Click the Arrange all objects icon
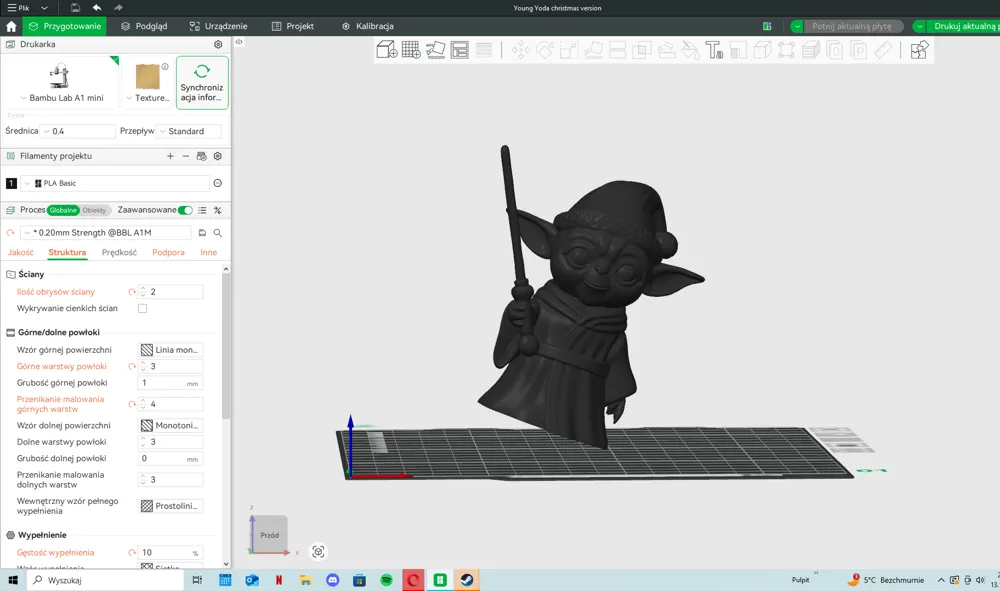Viewport: 1000px width, 591px height. click(x=459, y=50)
